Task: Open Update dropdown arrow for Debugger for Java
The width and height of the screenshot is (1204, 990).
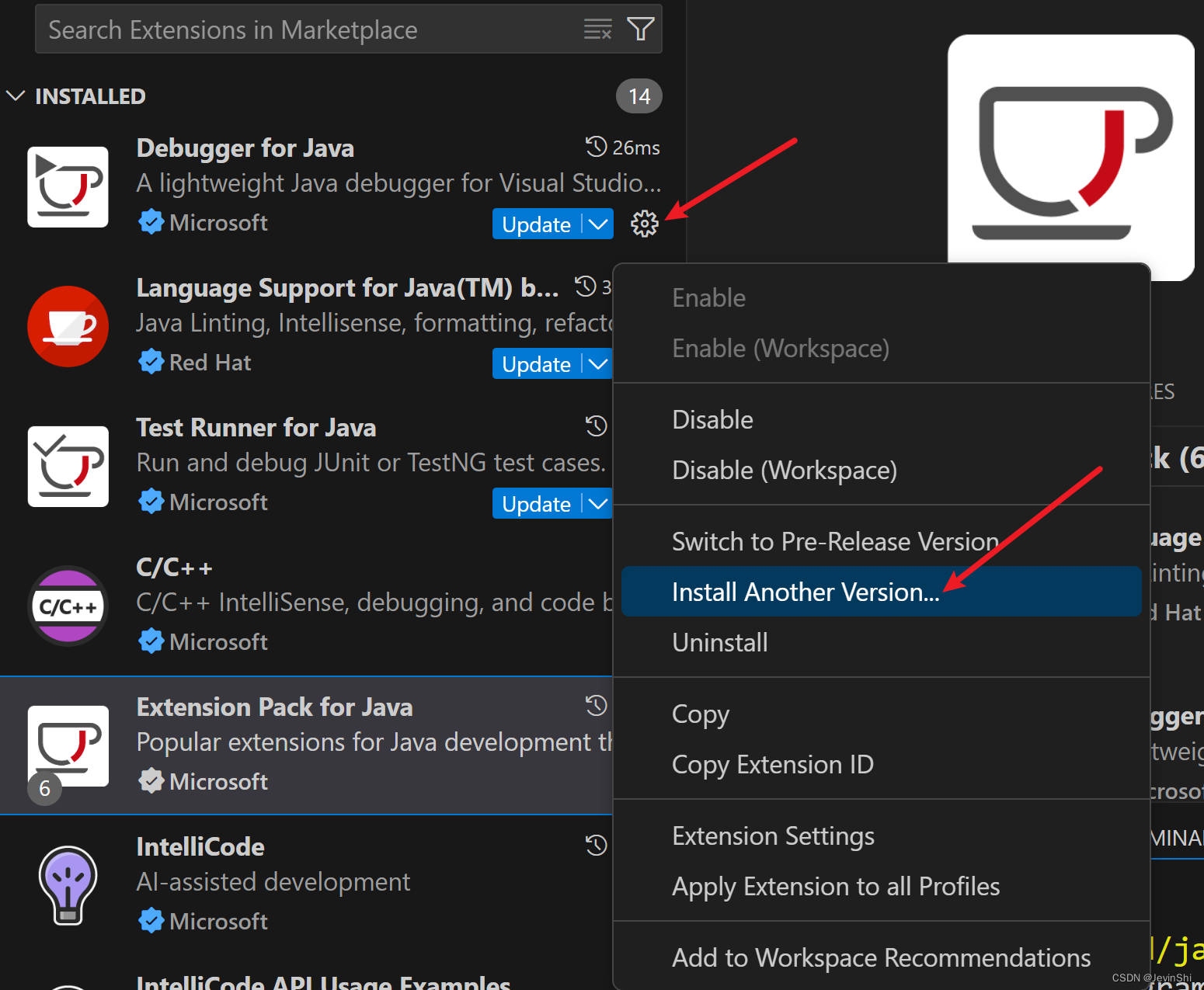Action: tap(598, 224)
